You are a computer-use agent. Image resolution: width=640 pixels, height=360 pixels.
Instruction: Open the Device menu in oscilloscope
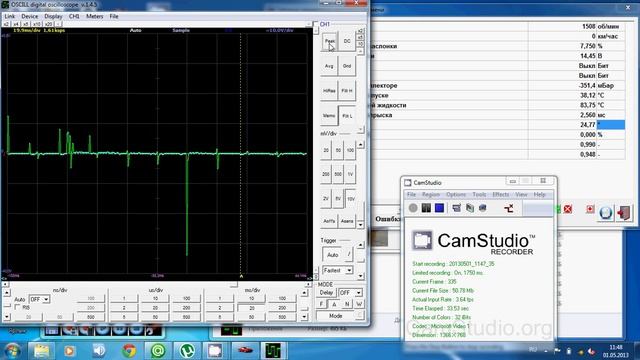(29, 16)
